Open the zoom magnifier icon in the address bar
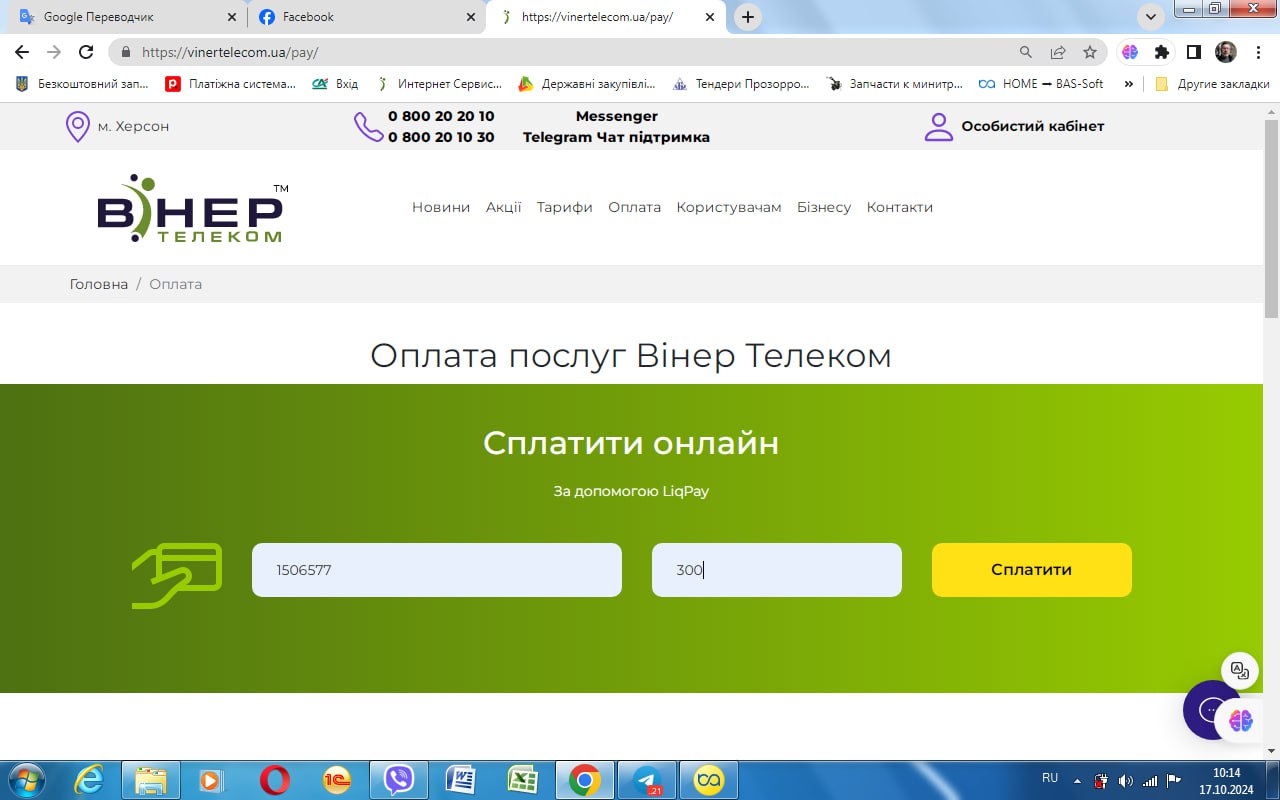Image resolution: width=1280 pixels, height=800 pixels. (1025, 52)
